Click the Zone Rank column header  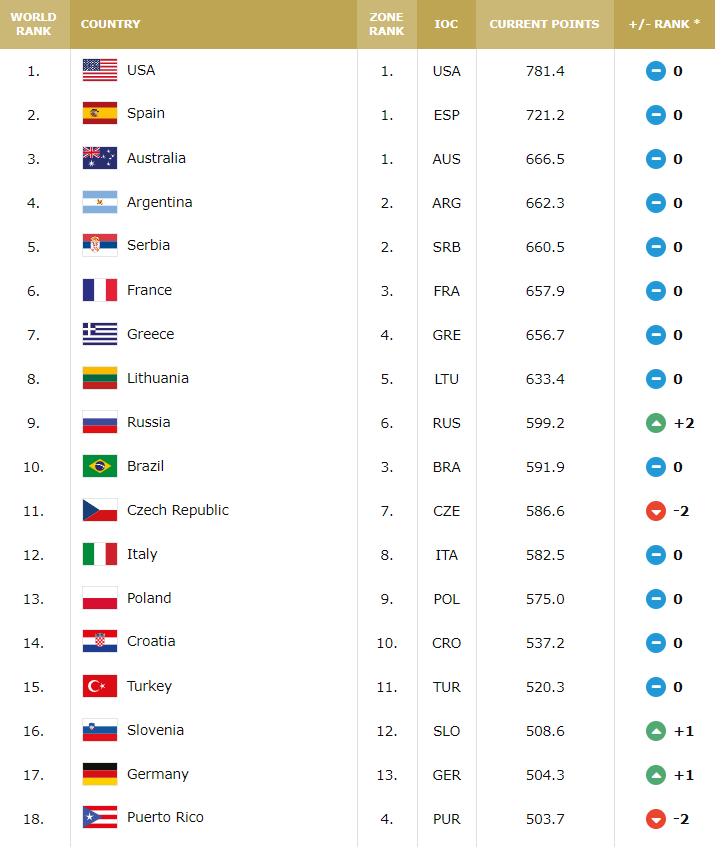386,24
